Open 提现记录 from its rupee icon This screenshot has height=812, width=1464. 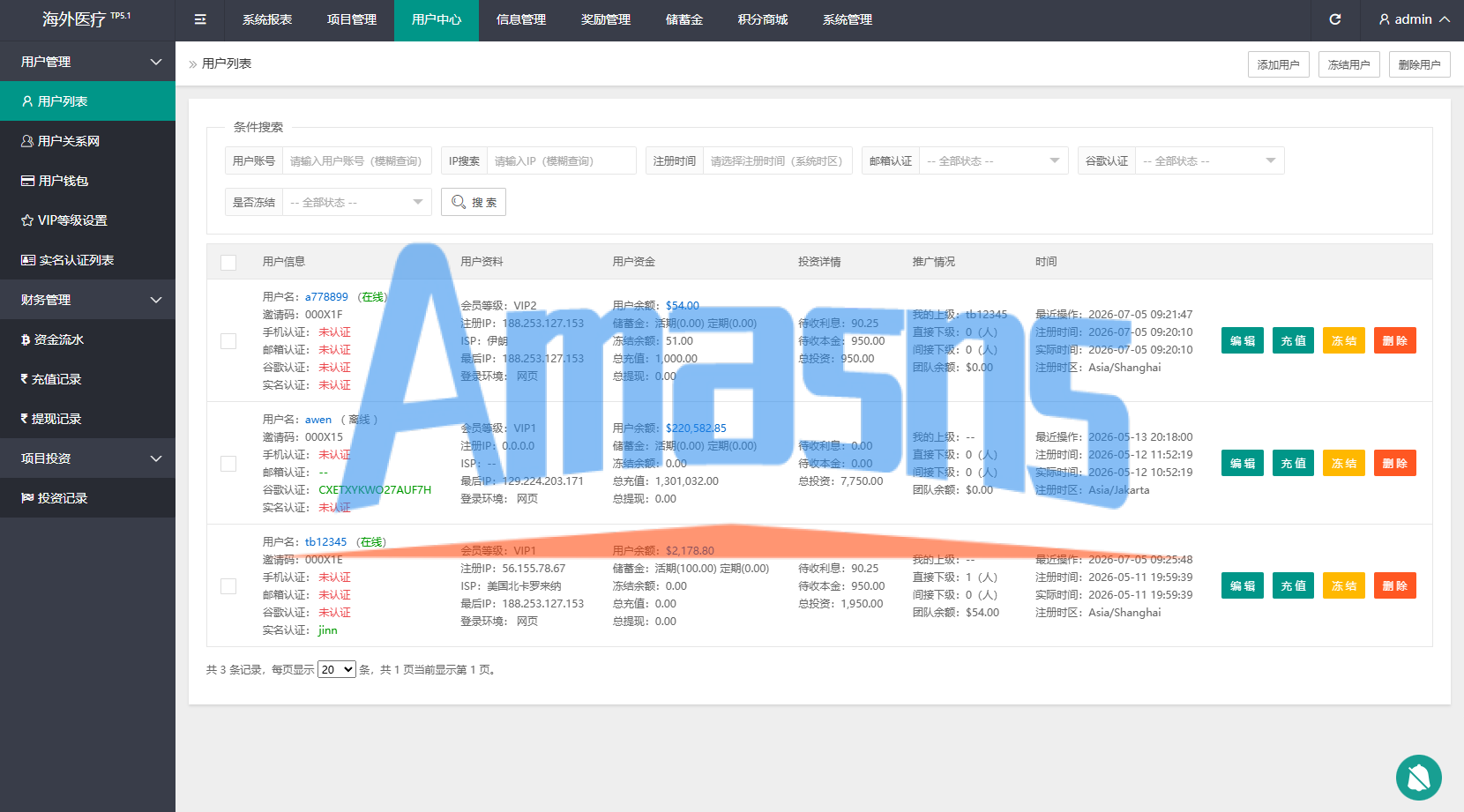pos(25,419)
